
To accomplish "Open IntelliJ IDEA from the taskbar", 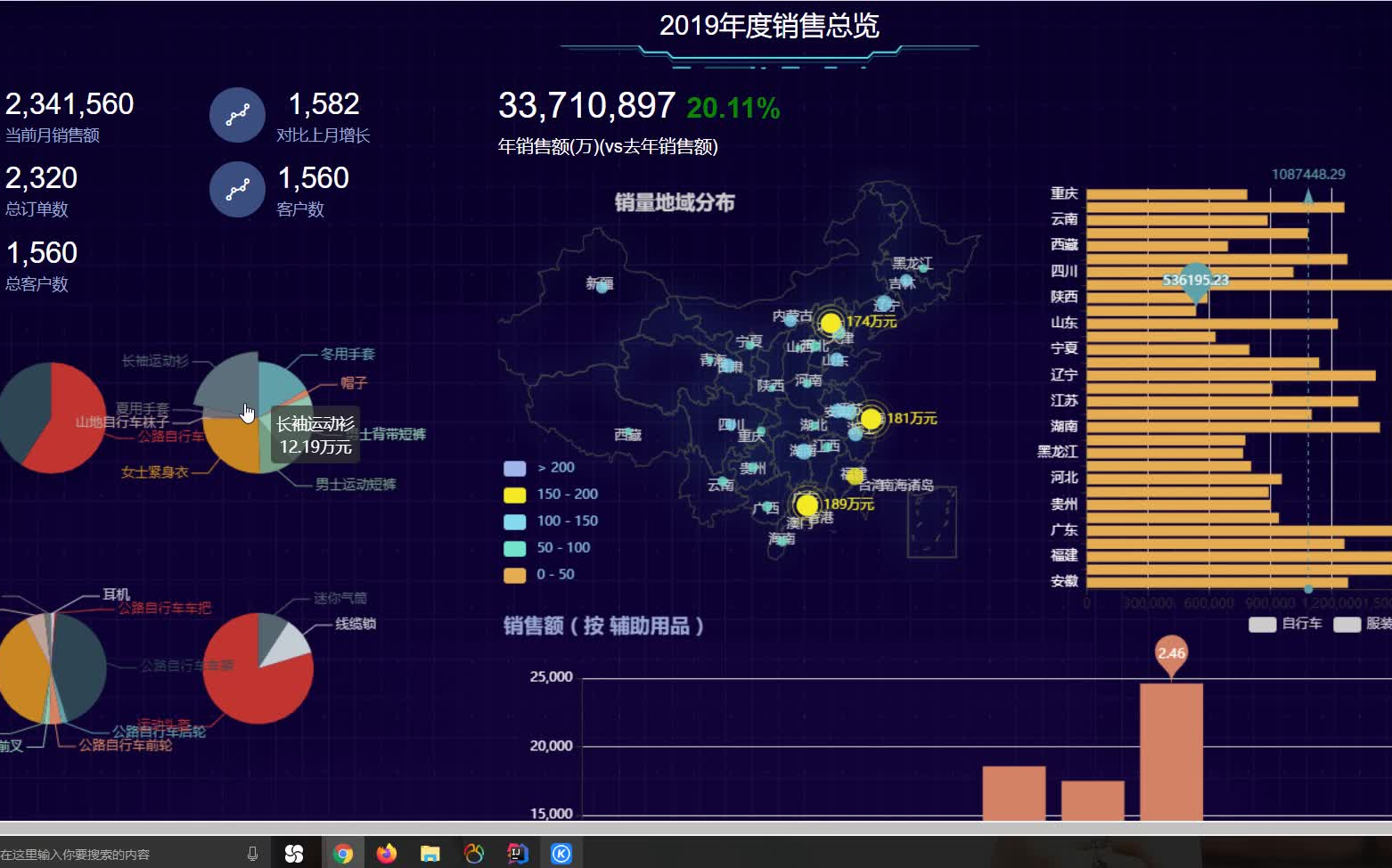I will pyautogui.click(x=517, y=854).
